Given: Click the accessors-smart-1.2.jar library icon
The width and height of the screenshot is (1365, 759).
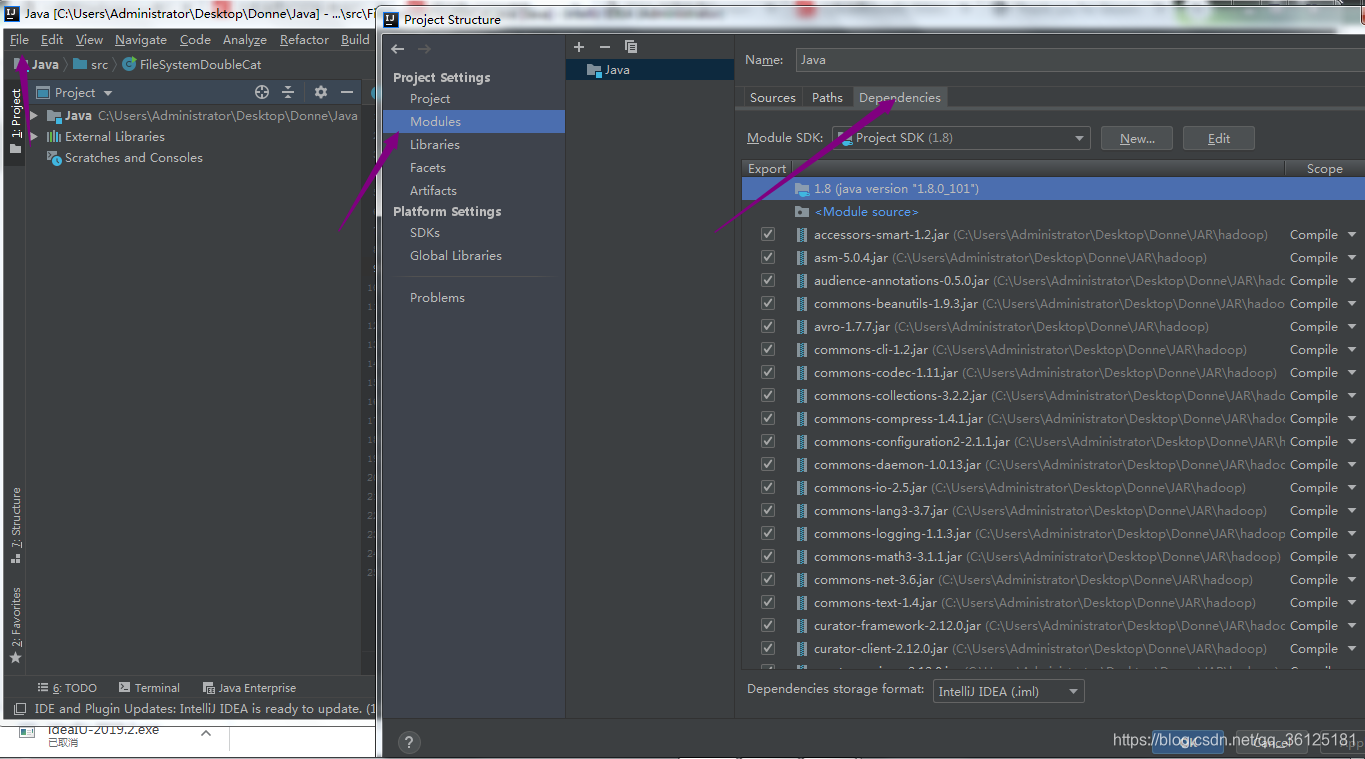Looking at the screenshot, I should (801, 235).
